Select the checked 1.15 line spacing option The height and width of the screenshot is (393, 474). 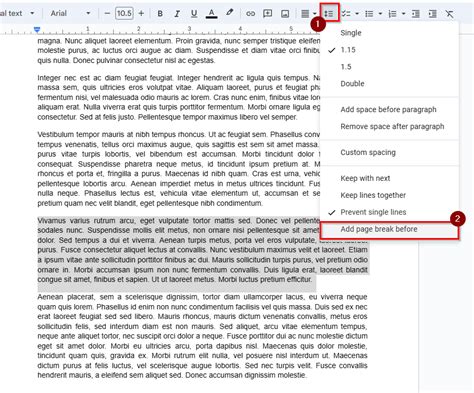point(389,50)
